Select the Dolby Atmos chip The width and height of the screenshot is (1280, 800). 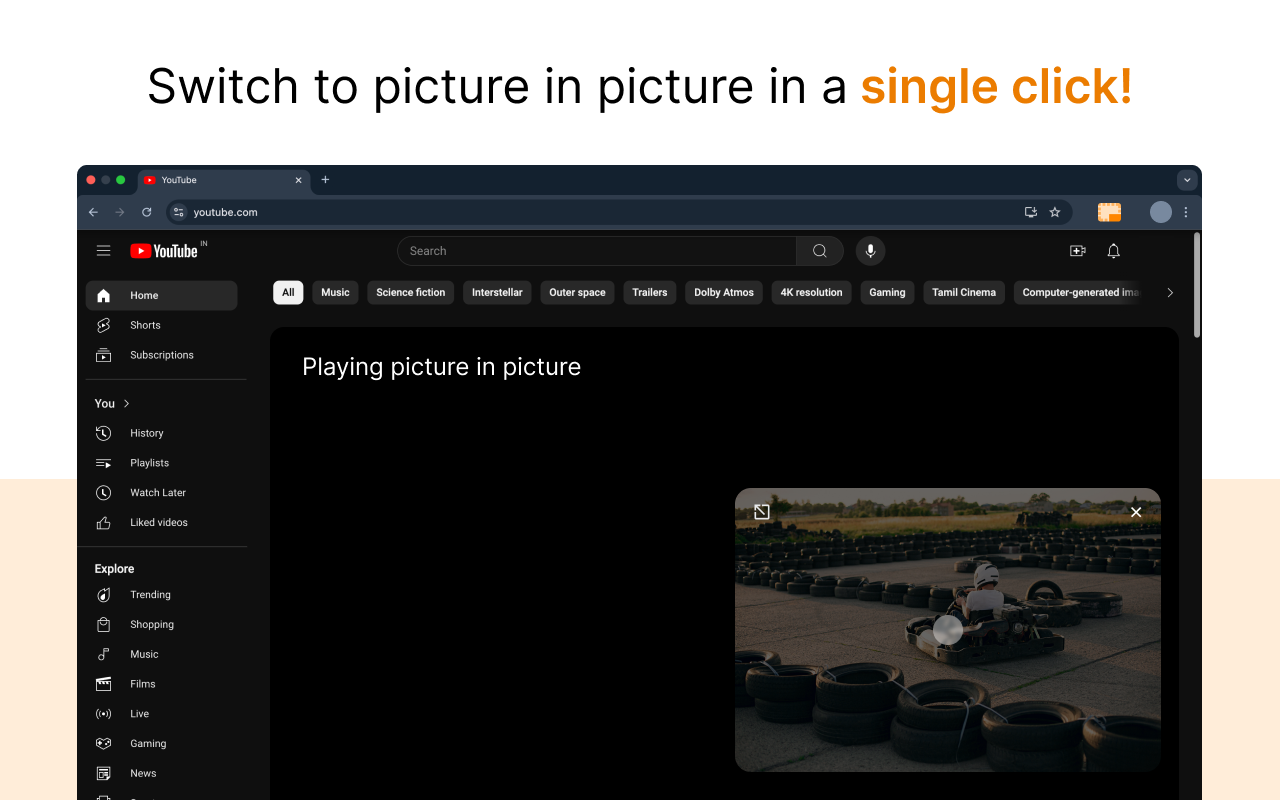(x=724, y=293)
